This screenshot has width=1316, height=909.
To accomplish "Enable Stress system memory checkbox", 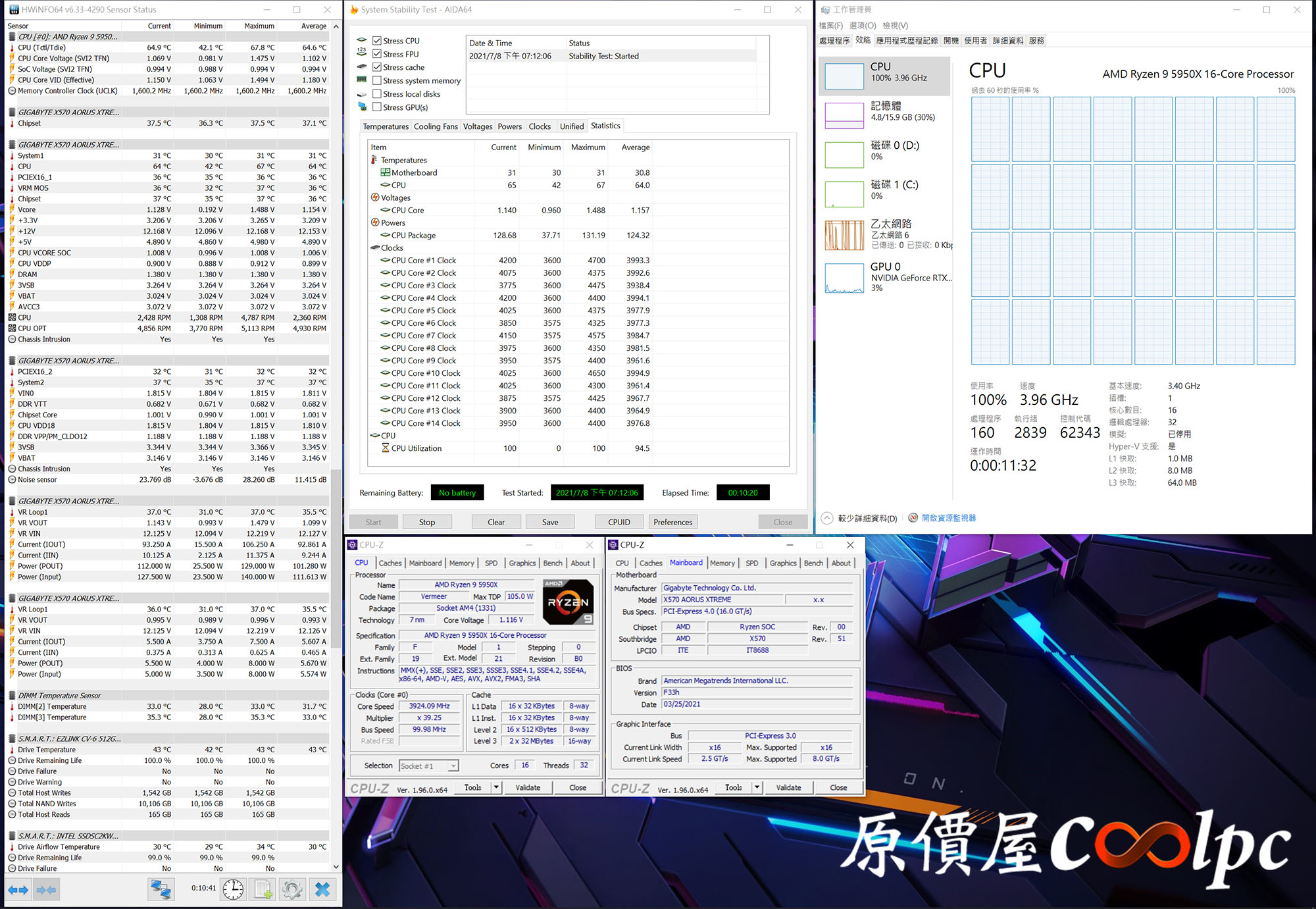I will click(377, 80).
